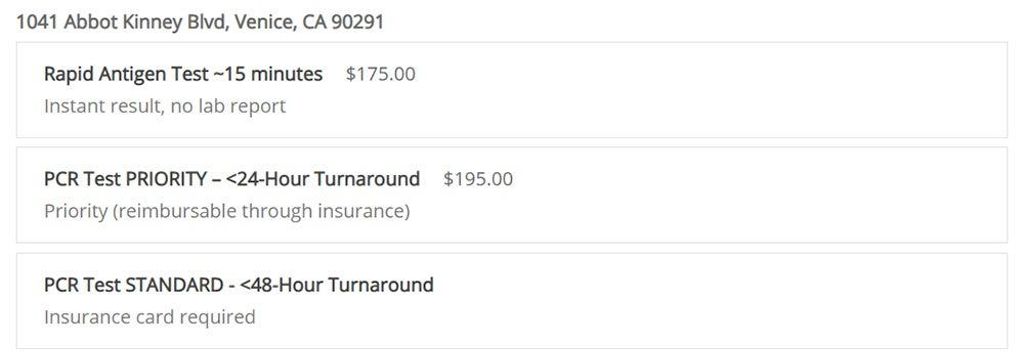This screenshot has height=361, width=1024.
Task: Click the $175.00 price label
Action: click(x=381, y=74)
